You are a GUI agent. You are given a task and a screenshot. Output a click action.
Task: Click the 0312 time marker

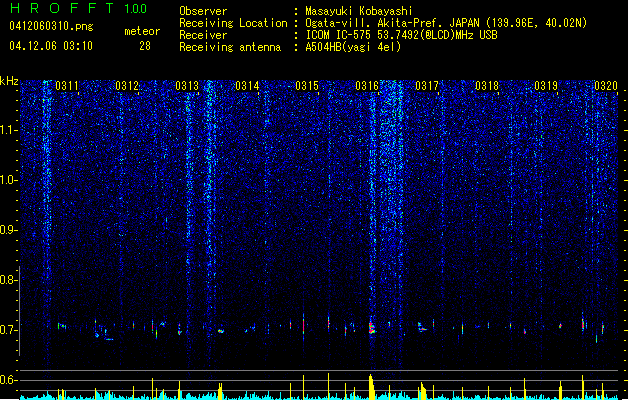pos(127,85)
